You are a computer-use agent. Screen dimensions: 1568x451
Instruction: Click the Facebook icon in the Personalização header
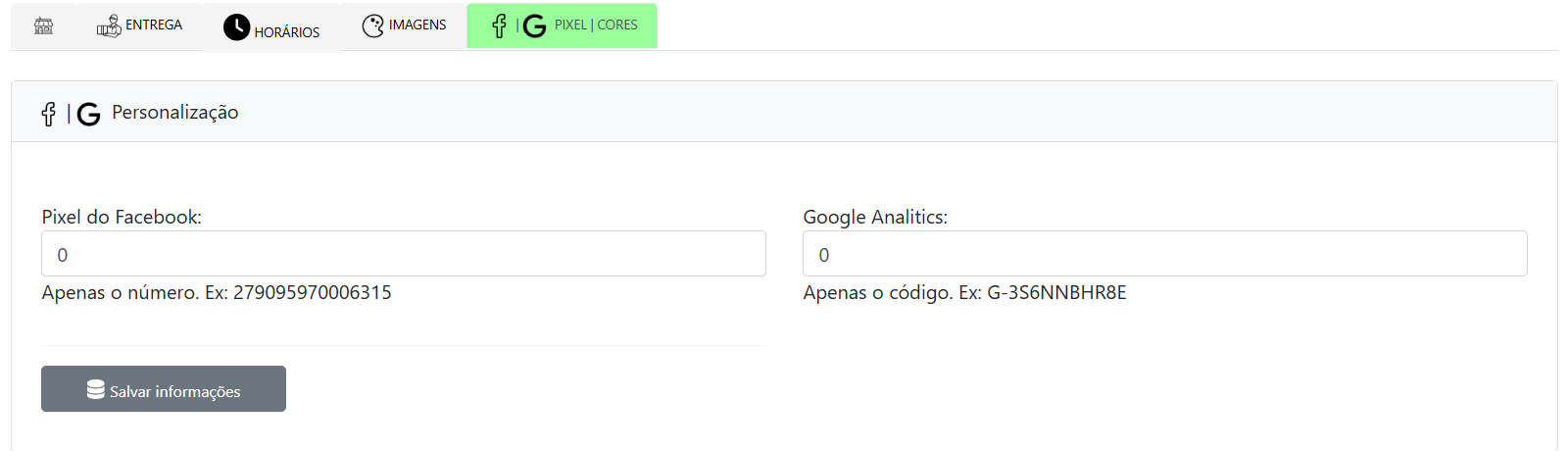click(48, 114)
